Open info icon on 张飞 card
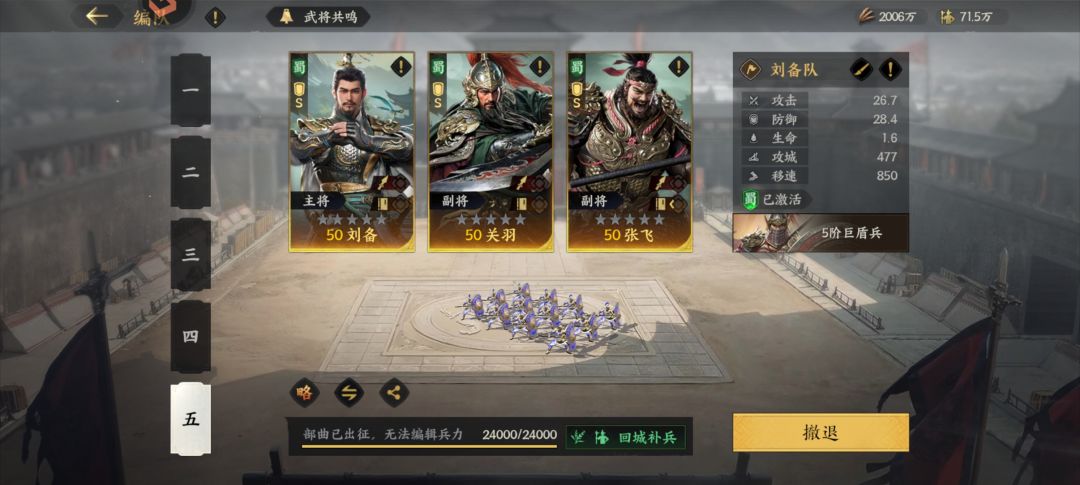 [678, 67]
